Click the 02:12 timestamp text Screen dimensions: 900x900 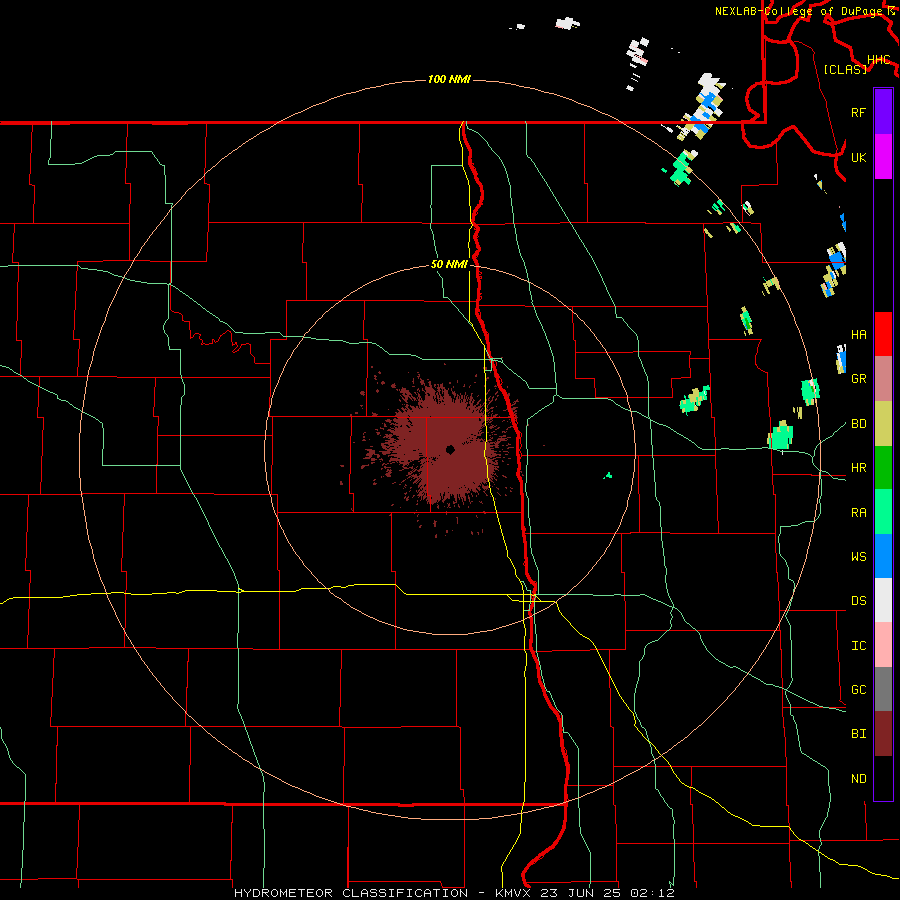point(653,893)
